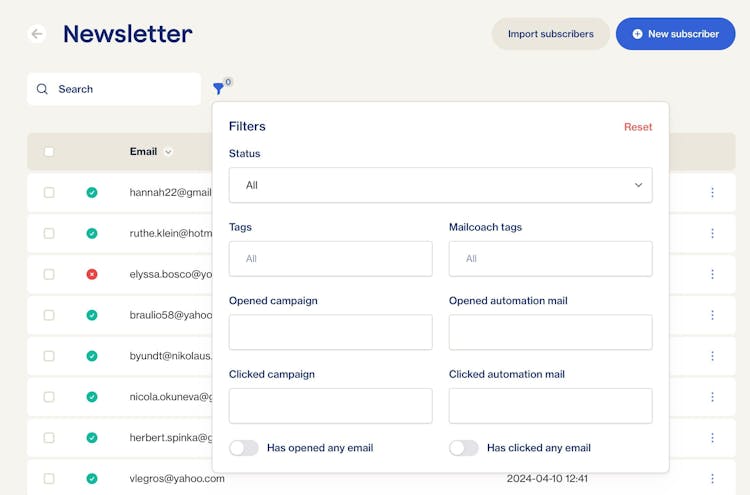Image resolution: width=750 pixels, height=495 pixels.
Task: Click the Opened campaign input field
Action: pyautogui.click(x=330, y=332)
